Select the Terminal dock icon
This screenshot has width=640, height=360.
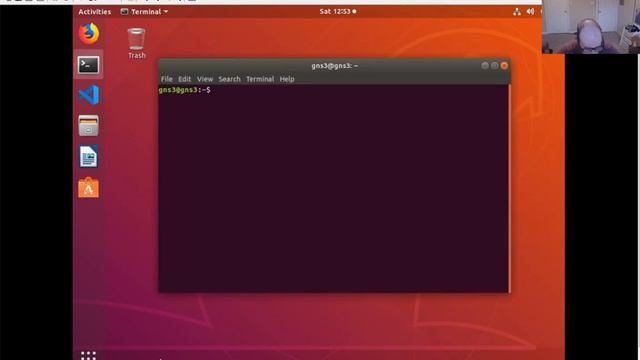click(89, 65)
